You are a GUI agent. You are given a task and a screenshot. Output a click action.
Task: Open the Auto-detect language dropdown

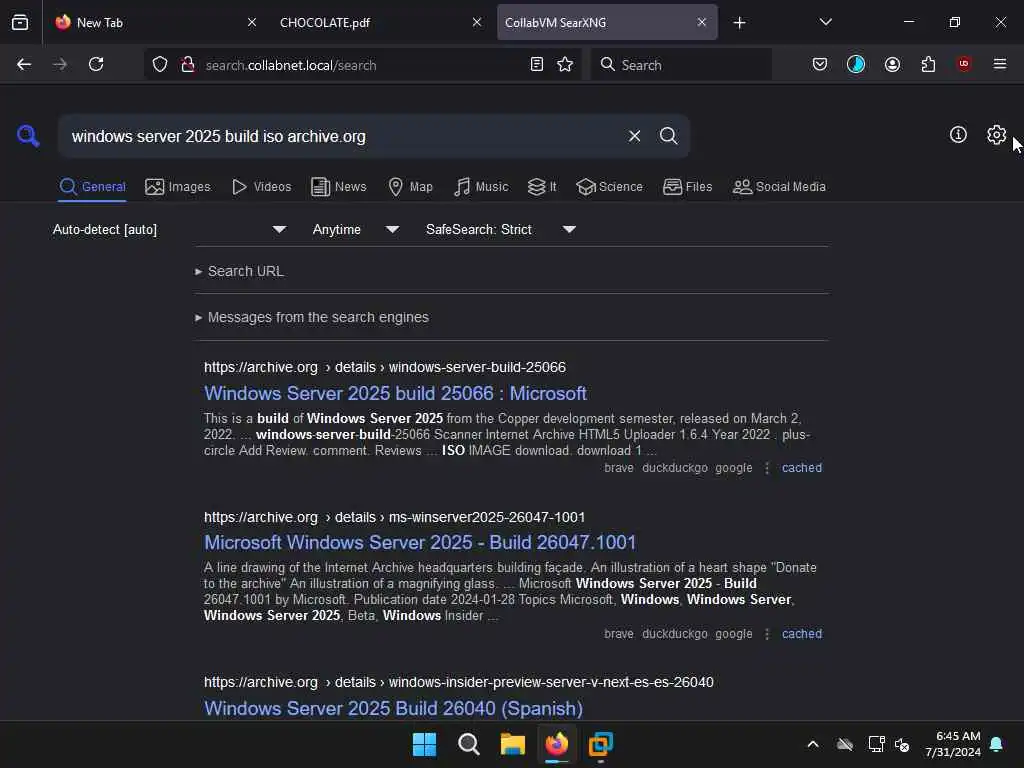pyautogui.click(x=169, y=229)
